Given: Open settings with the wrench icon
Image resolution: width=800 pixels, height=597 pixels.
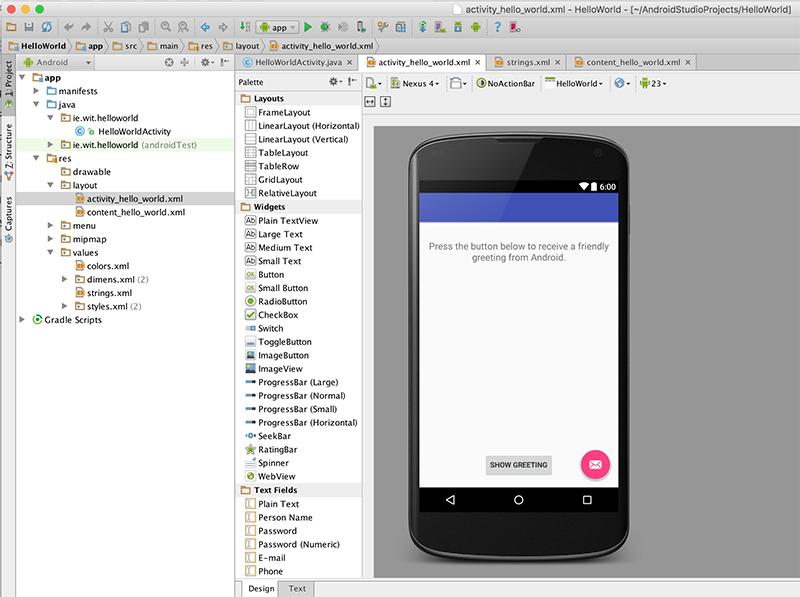Looking at the screenshot, I should coord(383,27).
